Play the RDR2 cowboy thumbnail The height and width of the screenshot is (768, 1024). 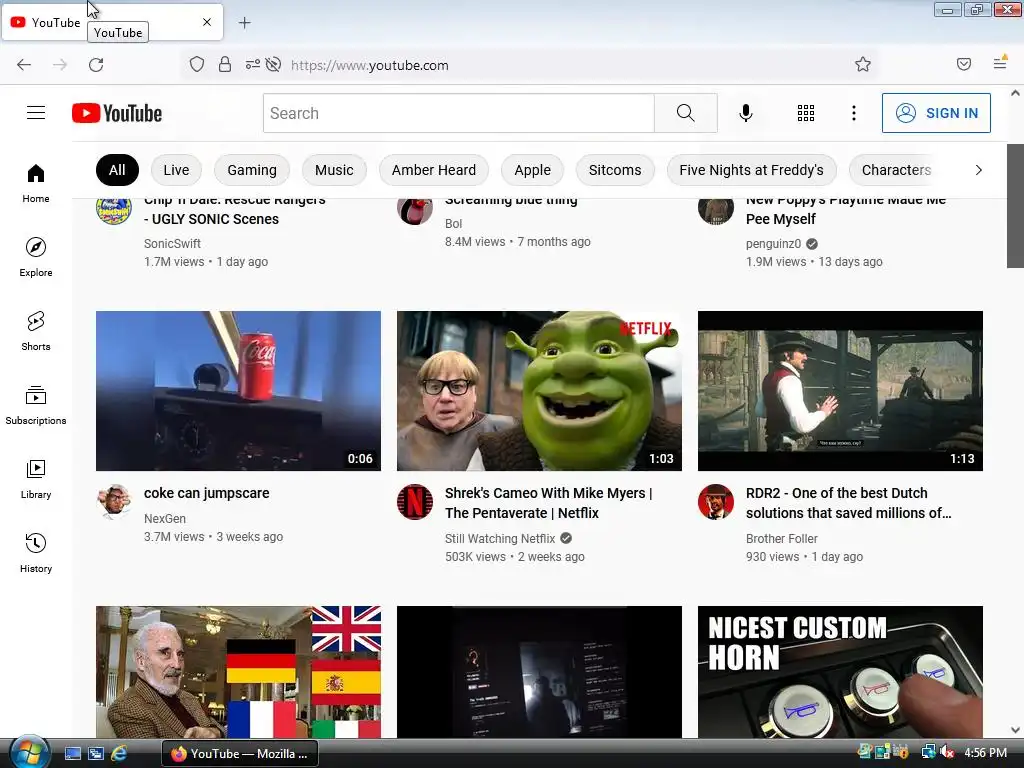(840, 391)
